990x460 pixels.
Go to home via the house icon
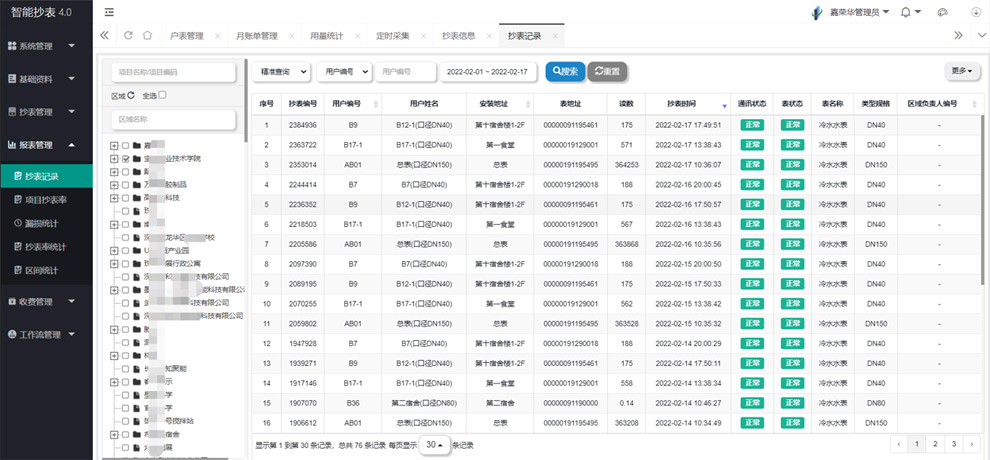click(x=147, y=36)
